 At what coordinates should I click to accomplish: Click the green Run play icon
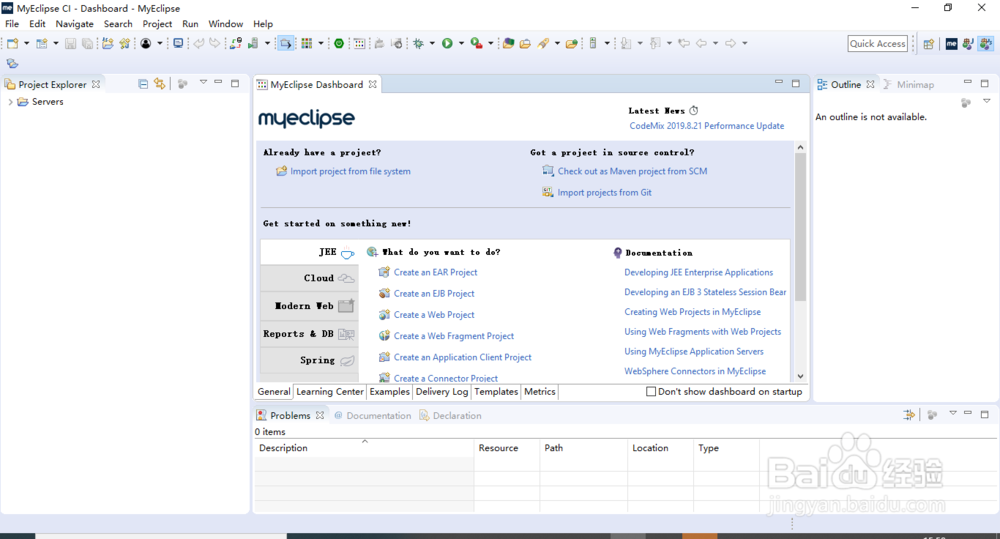coord(447,43)
